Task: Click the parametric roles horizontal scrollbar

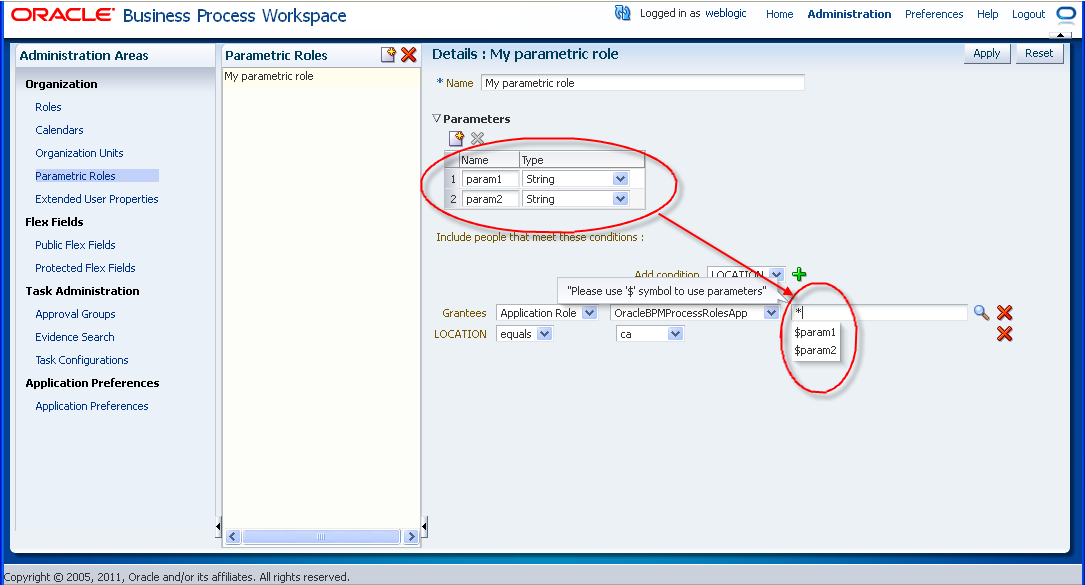Action: 321,537
